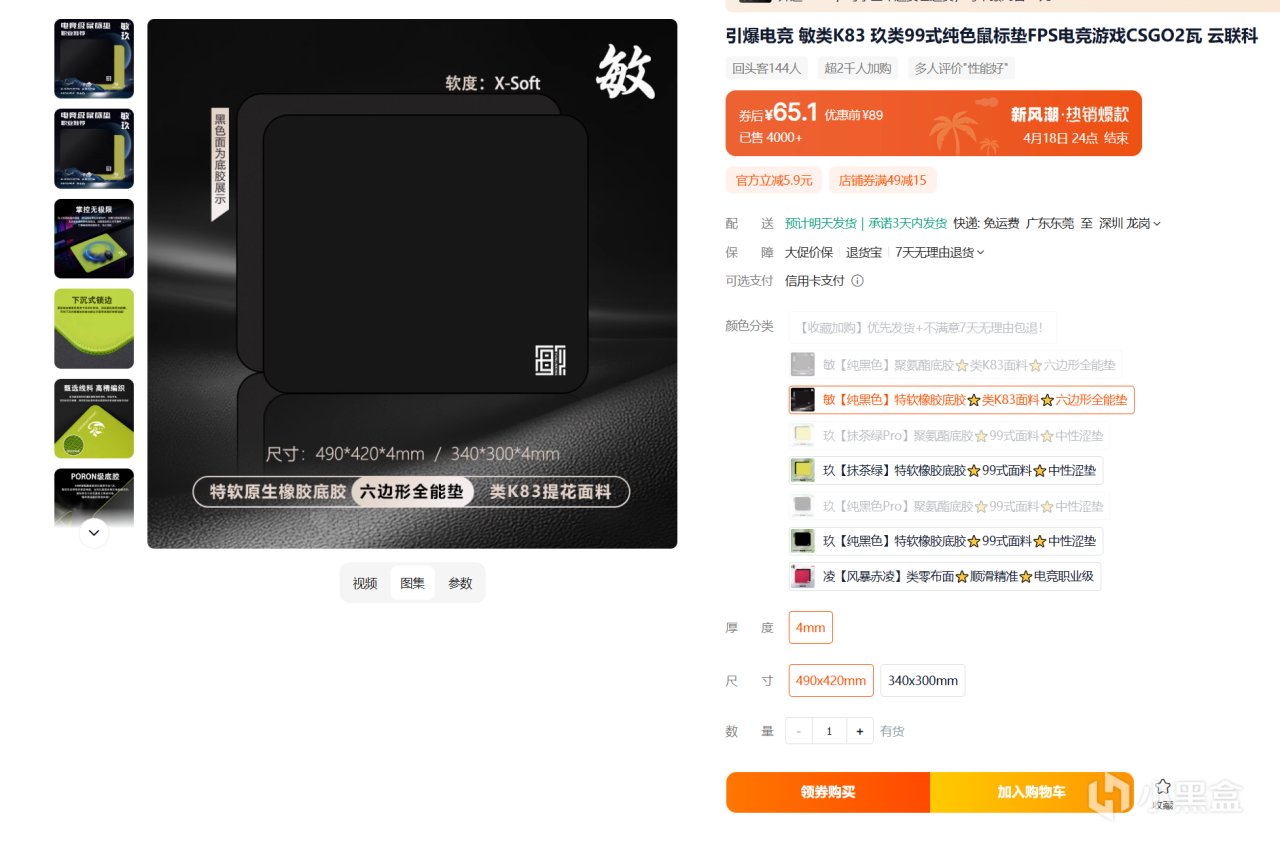Switch to the 参数 tab
Screen dimensions: 1280x842
(460, 583)
